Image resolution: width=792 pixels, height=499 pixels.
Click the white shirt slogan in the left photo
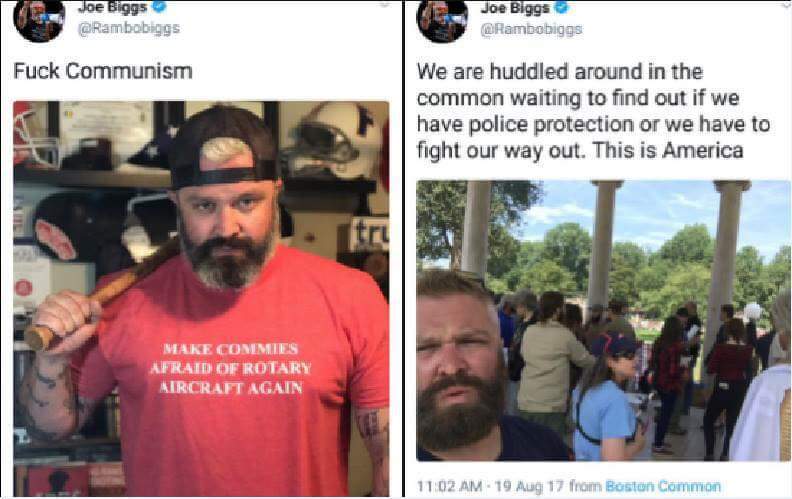[x=236, y=367]
